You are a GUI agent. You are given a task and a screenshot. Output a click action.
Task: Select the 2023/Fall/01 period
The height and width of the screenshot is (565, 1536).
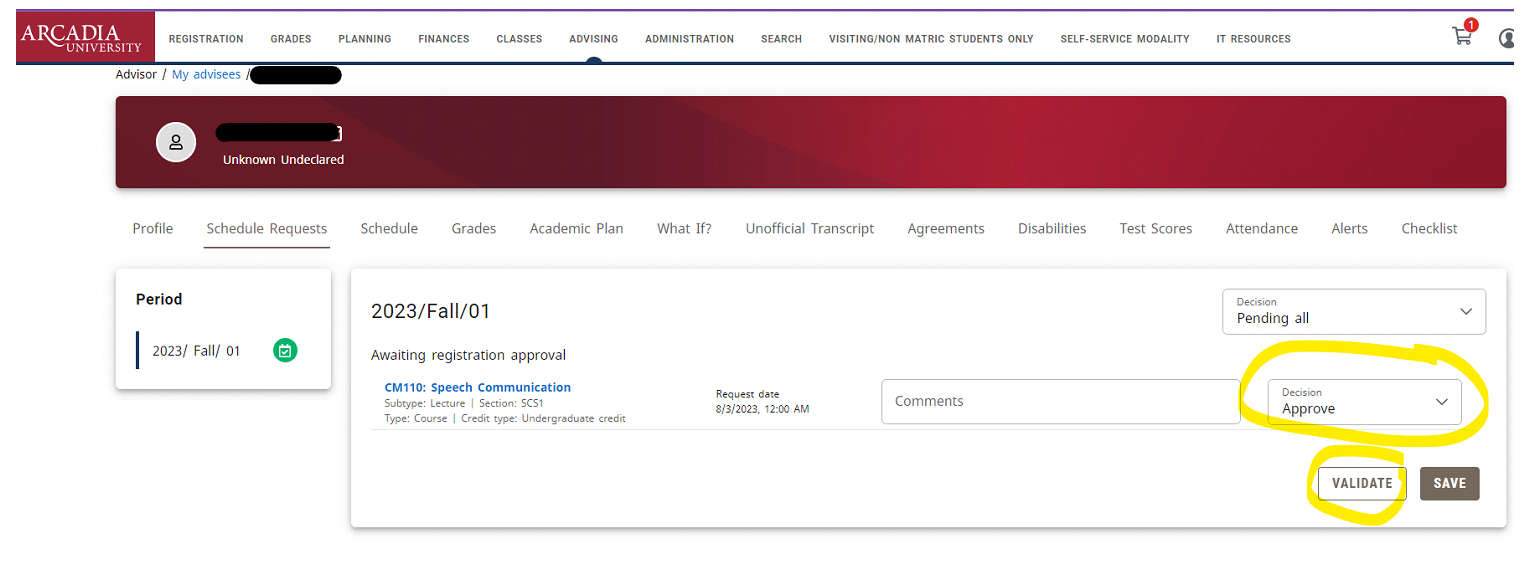click(196, 351)
